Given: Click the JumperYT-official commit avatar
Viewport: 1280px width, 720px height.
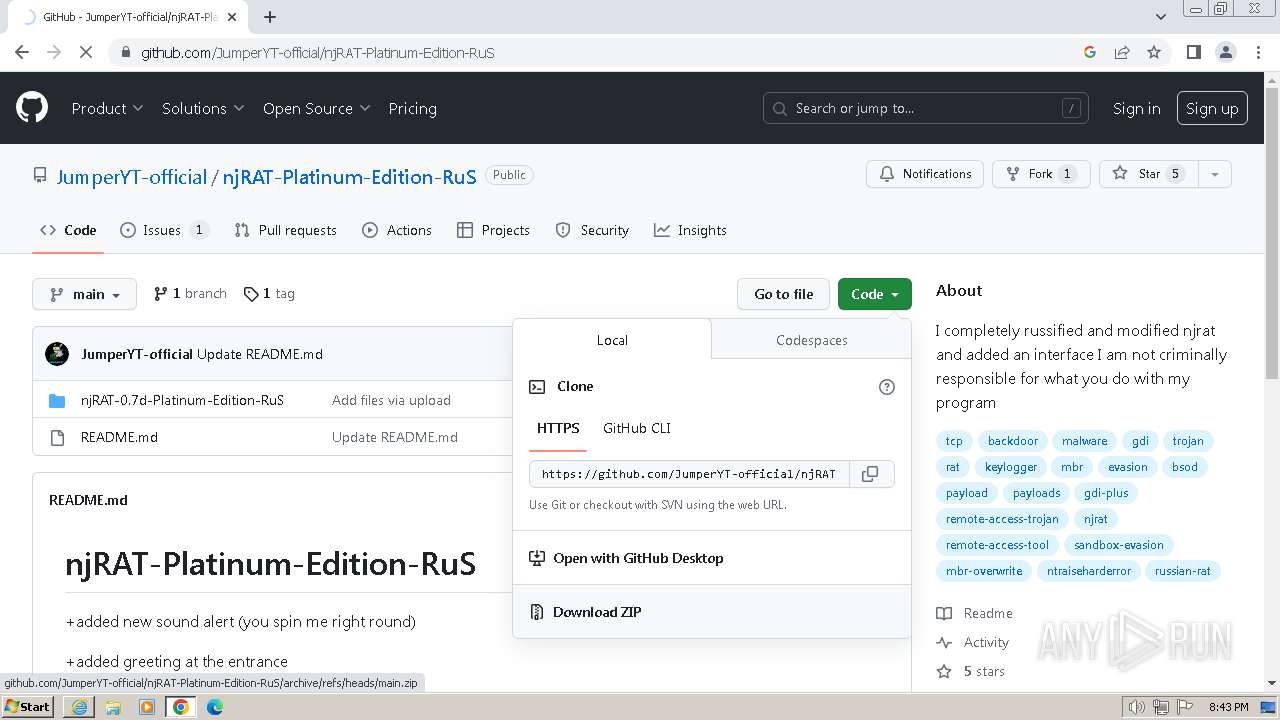Looking at the screenshot, I should pyautogui.click(x=57, y=354).
